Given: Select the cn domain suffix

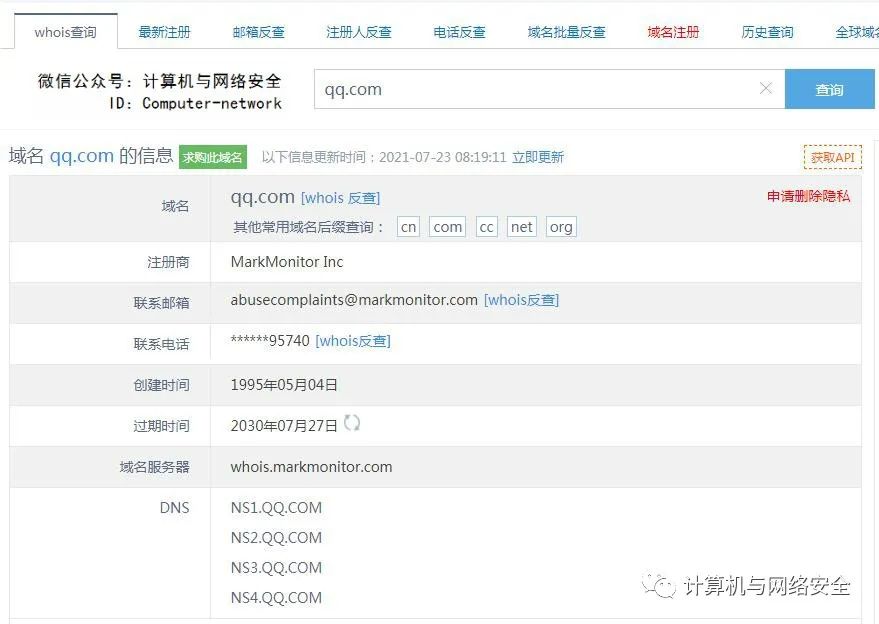Looking at the screenshot, I should tap(408, 227).
